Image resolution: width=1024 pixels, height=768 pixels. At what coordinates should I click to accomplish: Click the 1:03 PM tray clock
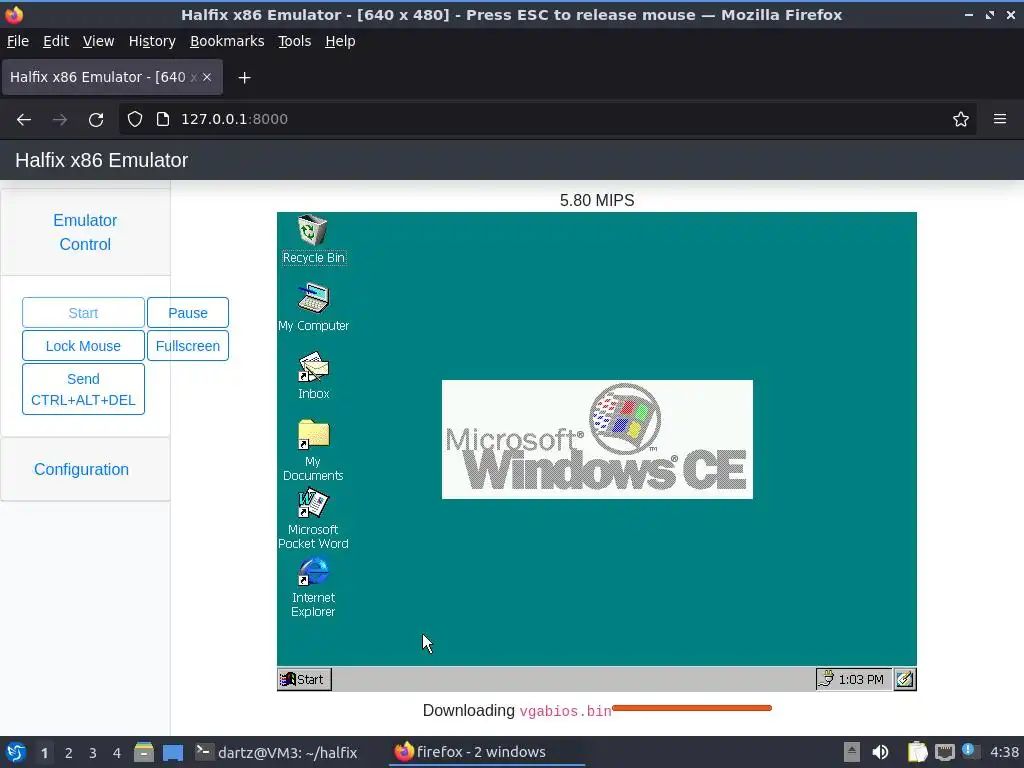(x=861, y=680)
